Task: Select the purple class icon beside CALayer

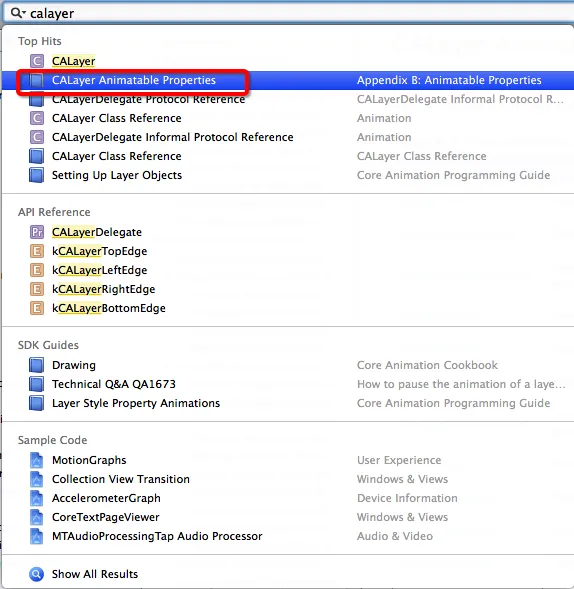Action: click(x=37, y=61)
